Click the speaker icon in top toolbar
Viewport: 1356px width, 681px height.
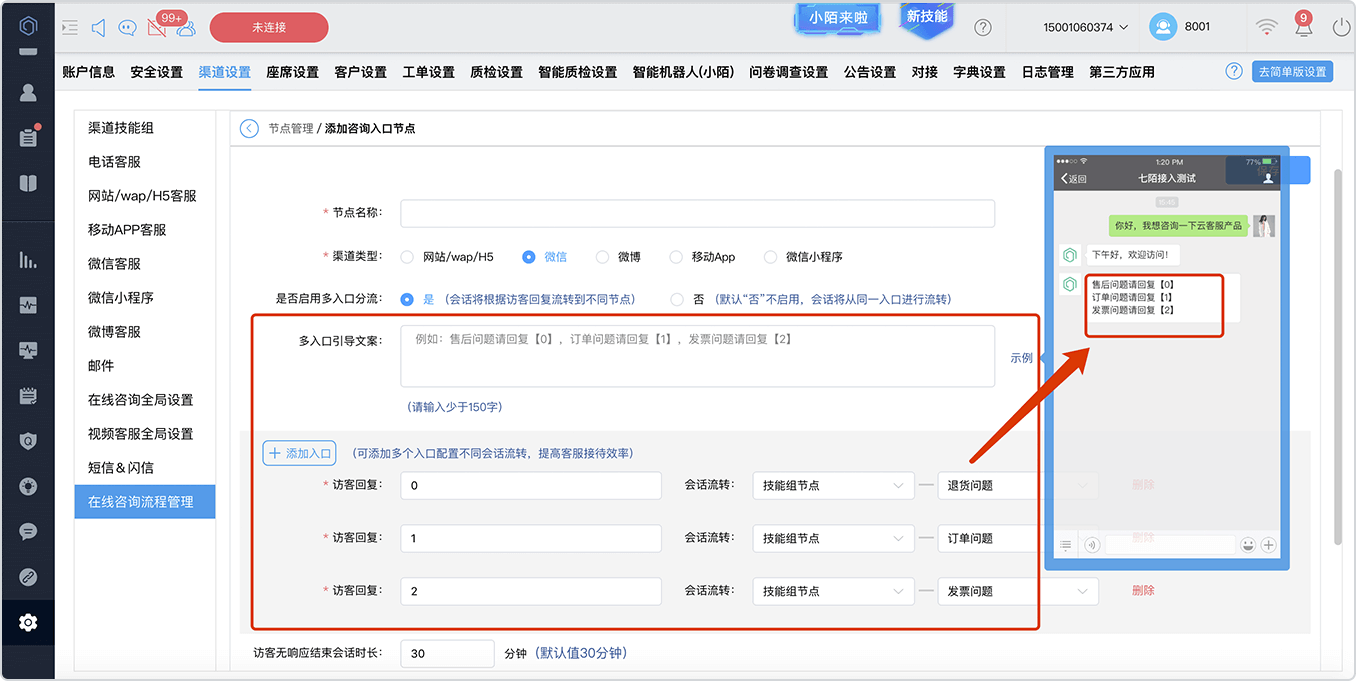coord(98,28)
